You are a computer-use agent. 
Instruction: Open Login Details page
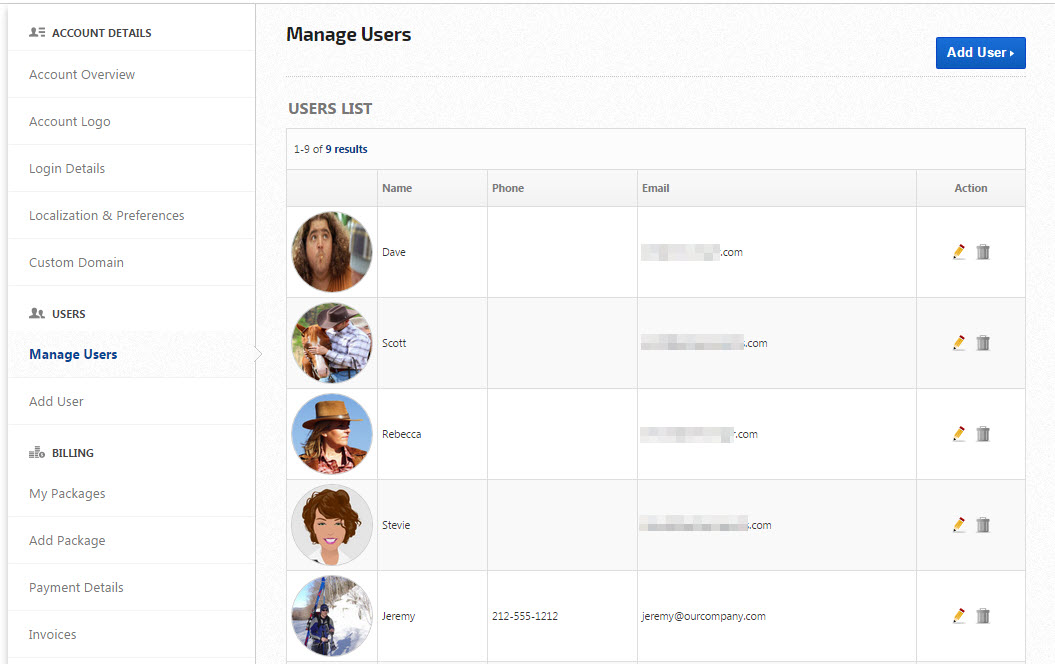coord(67,168)
